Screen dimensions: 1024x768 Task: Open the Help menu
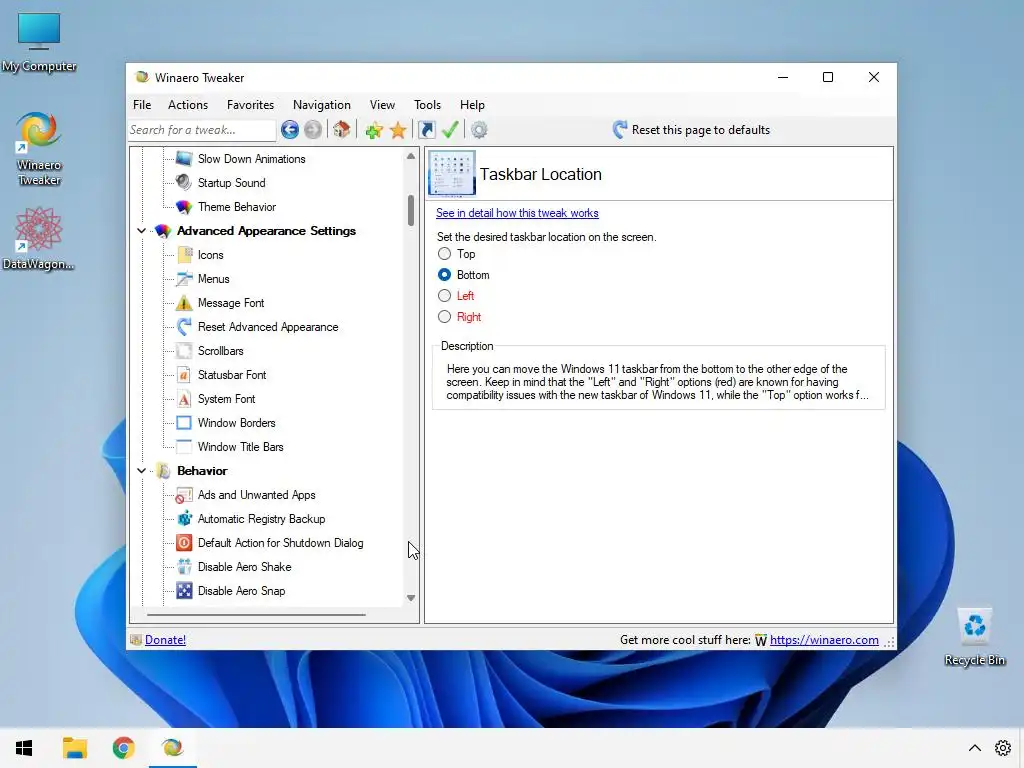[472, 104]
